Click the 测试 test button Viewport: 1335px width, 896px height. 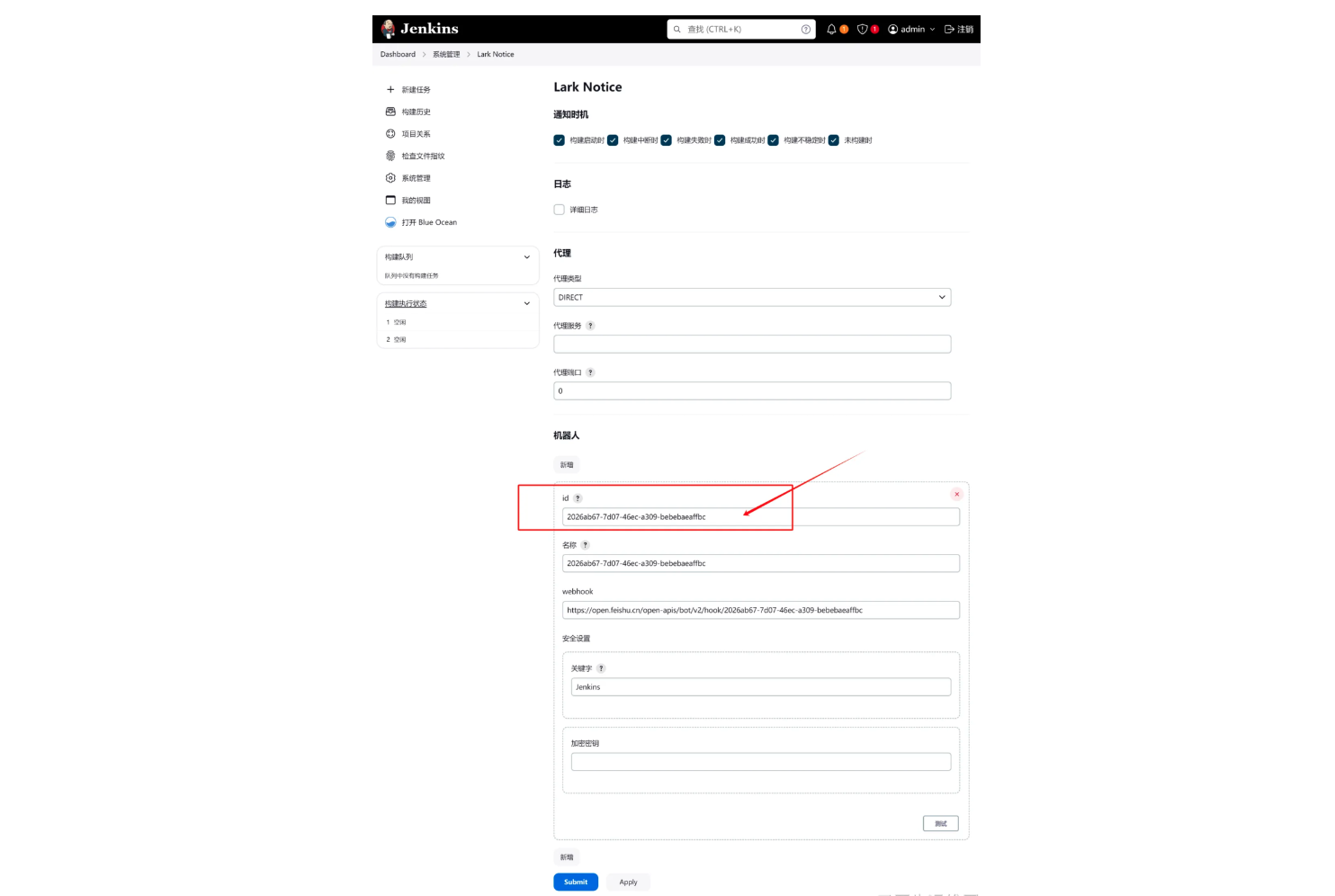click(x=941, y=823)
